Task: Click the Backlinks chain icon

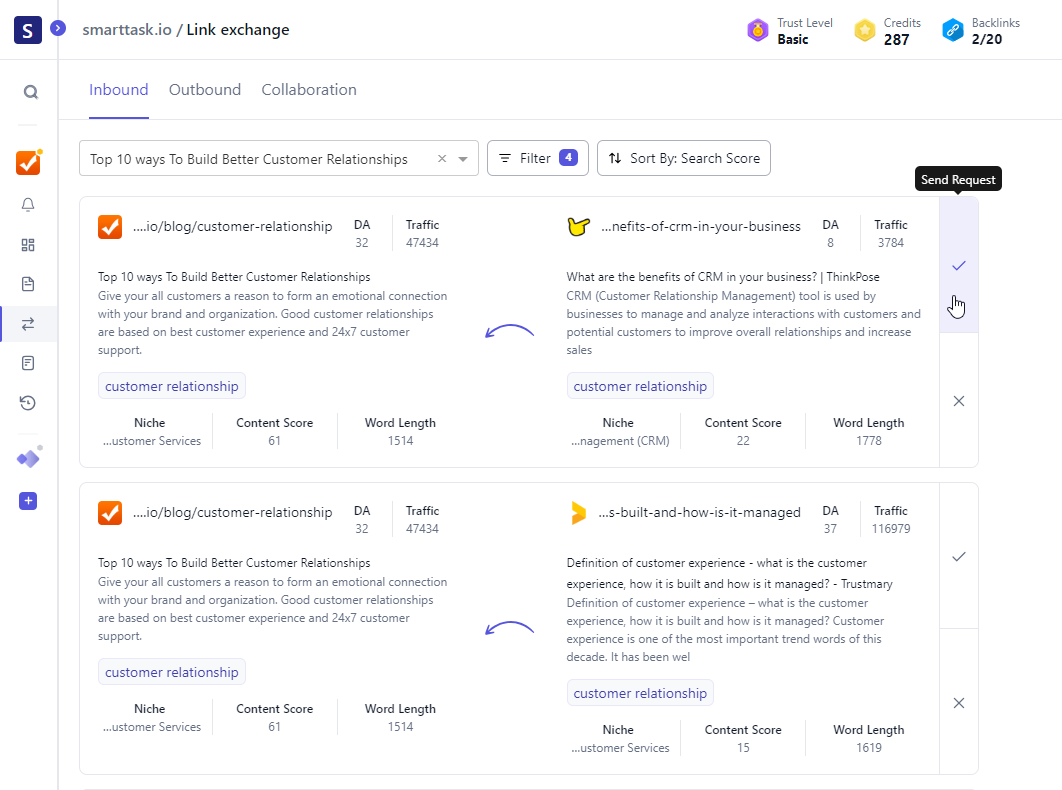Action: tap(953, 31)
